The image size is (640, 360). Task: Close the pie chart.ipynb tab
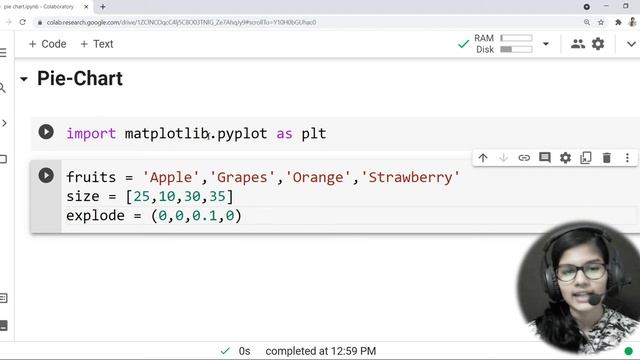pyautogui.click(x=86, y=7)
